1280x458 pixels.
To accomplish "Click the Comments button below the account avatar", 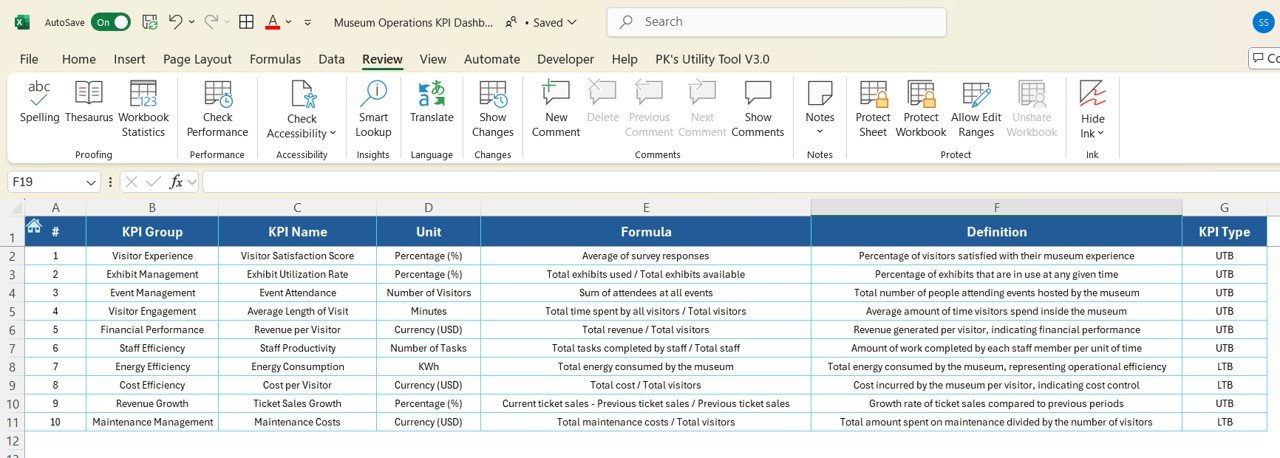I will [x=1265, y=59].
